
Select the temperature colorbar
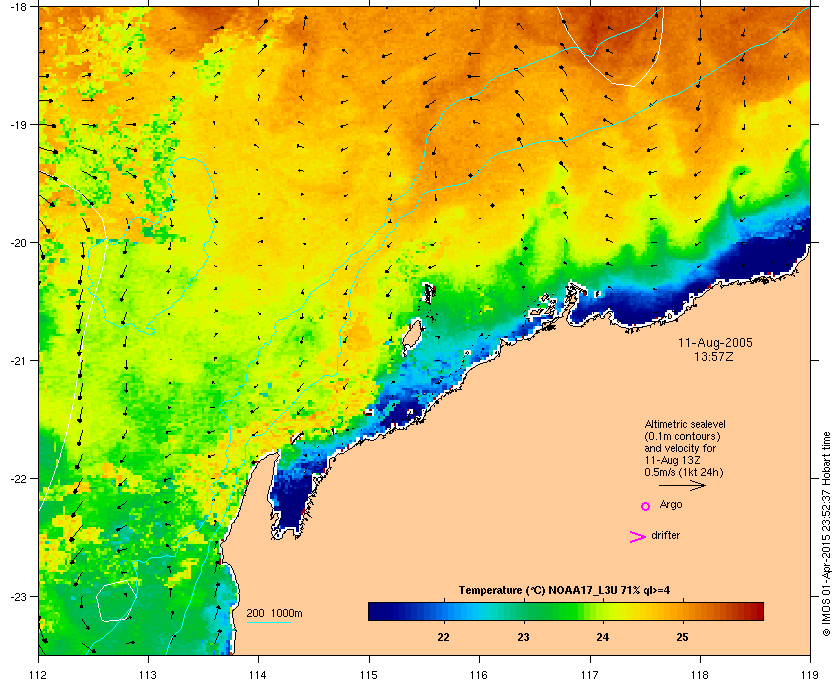[566, 611]
